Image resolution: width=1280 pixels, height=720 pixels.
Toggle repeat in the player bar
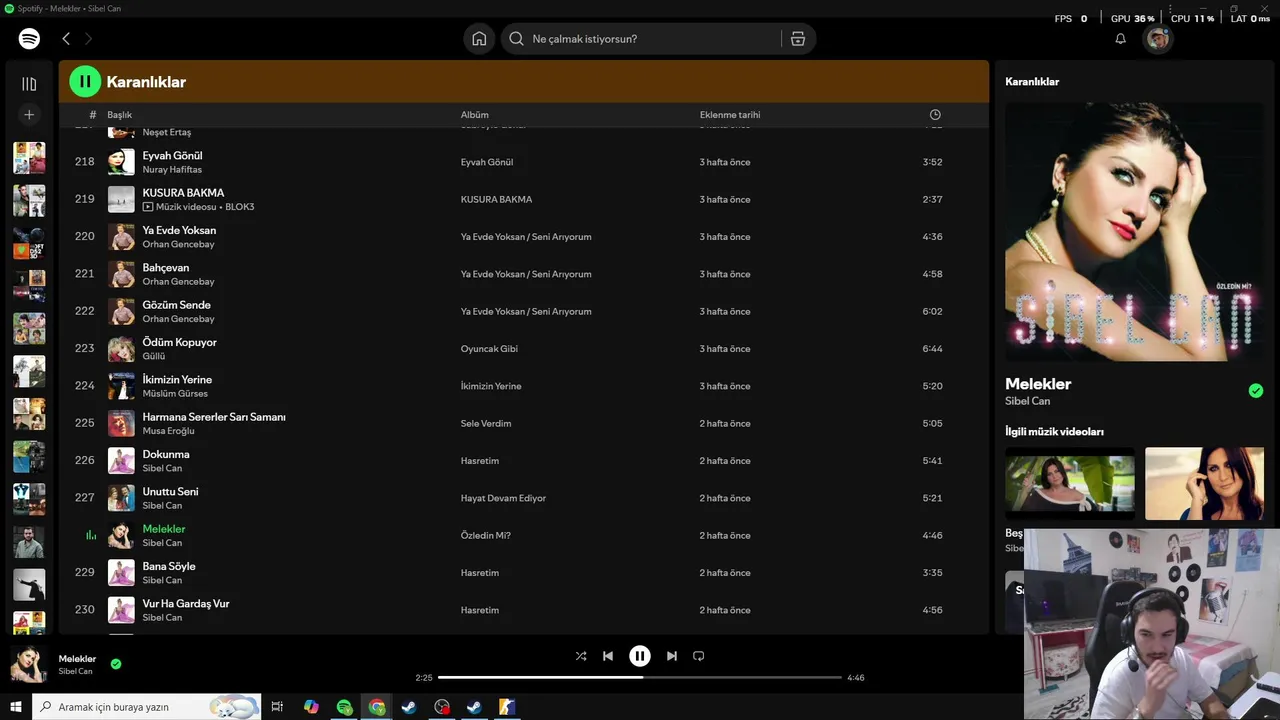point(699,656)
